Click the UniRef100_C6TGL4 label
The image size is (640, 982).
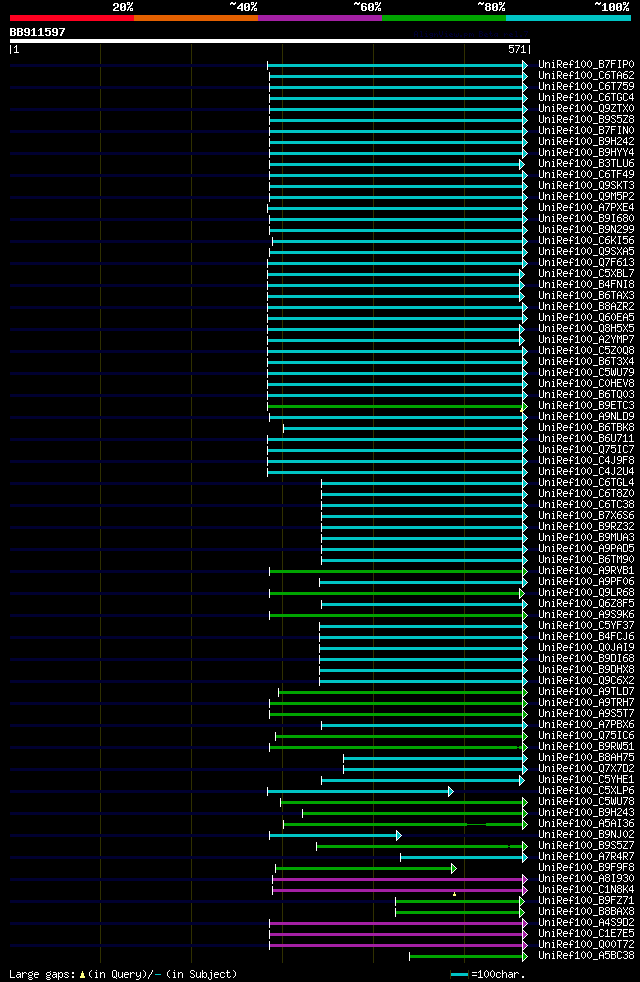point(586,483)
